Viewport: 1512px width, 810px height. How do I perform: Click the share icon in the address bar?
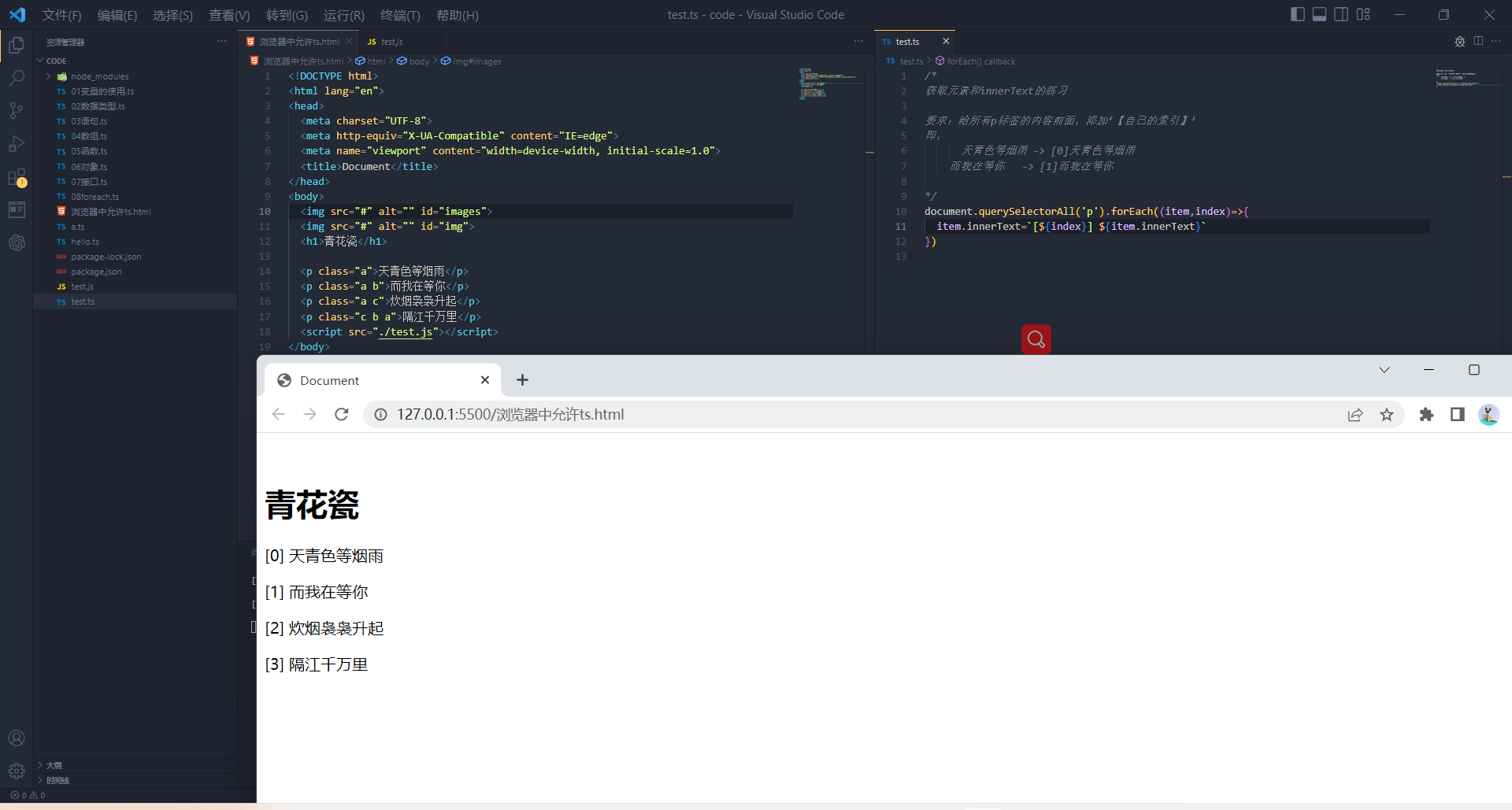click(x=1354, y=414)
